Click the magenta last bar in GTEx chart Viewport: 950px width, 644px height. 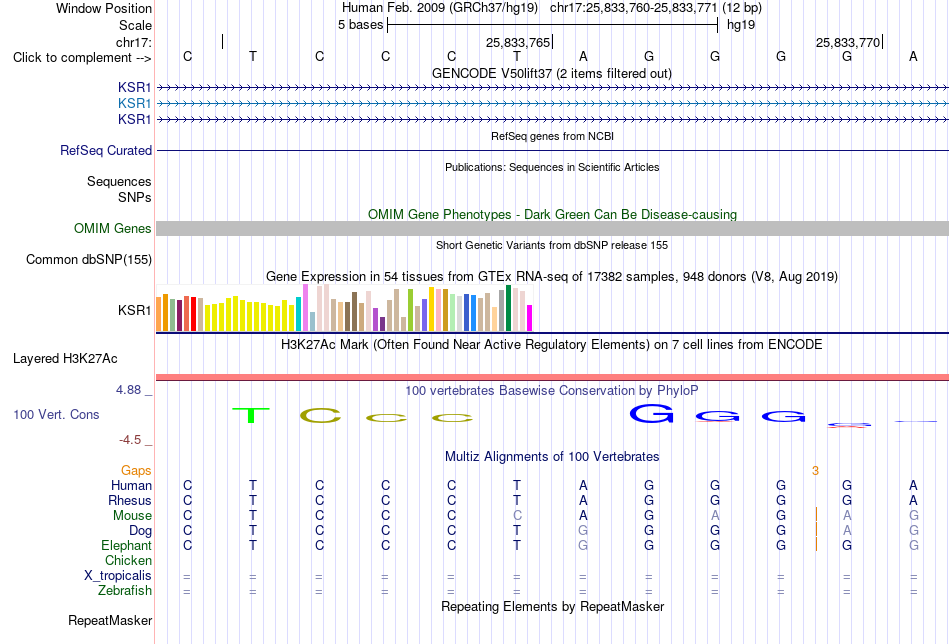coord(530,318)
